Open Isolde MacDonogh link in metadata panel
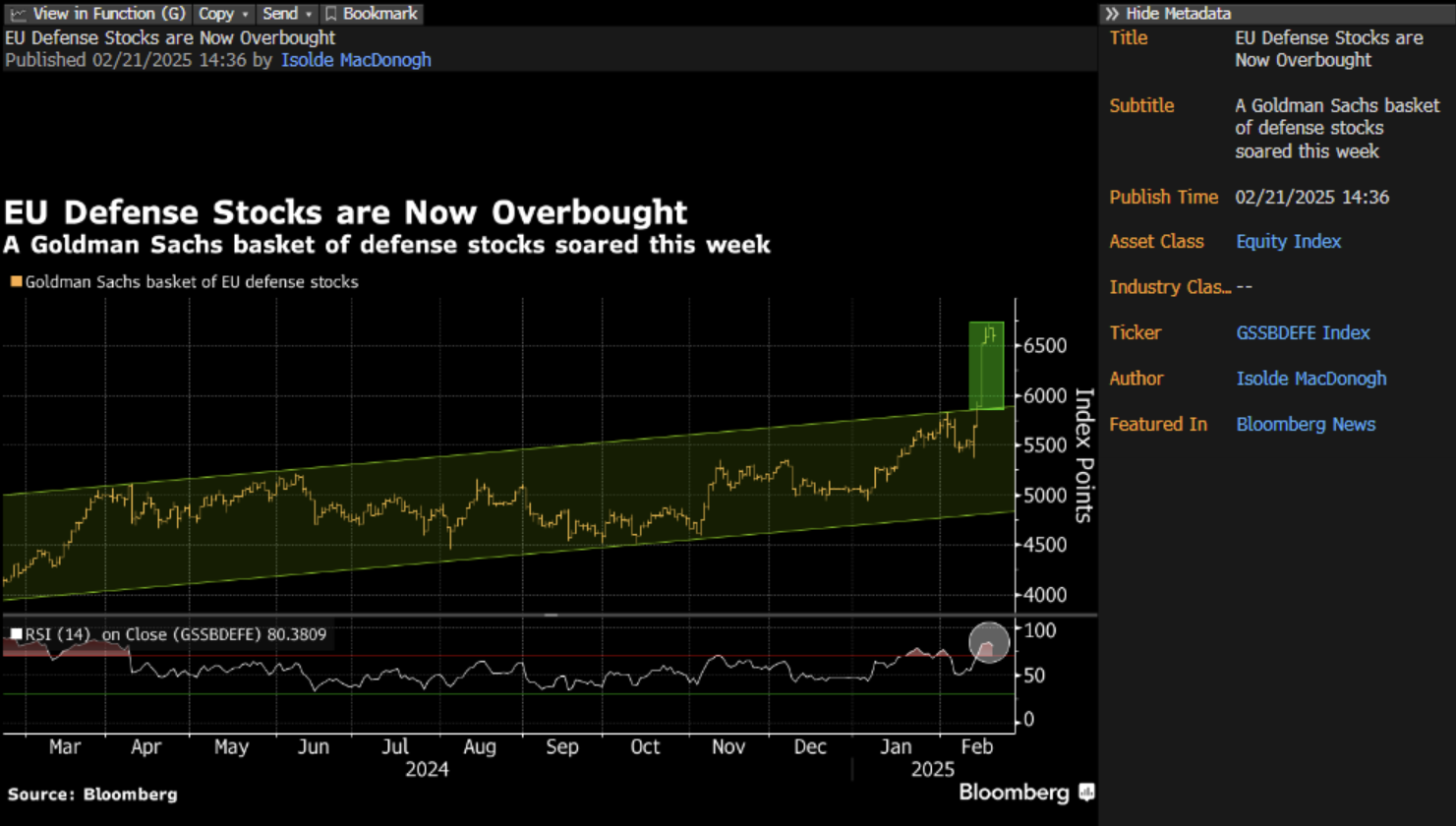The image size is (1456, 826). (1310, 379)
